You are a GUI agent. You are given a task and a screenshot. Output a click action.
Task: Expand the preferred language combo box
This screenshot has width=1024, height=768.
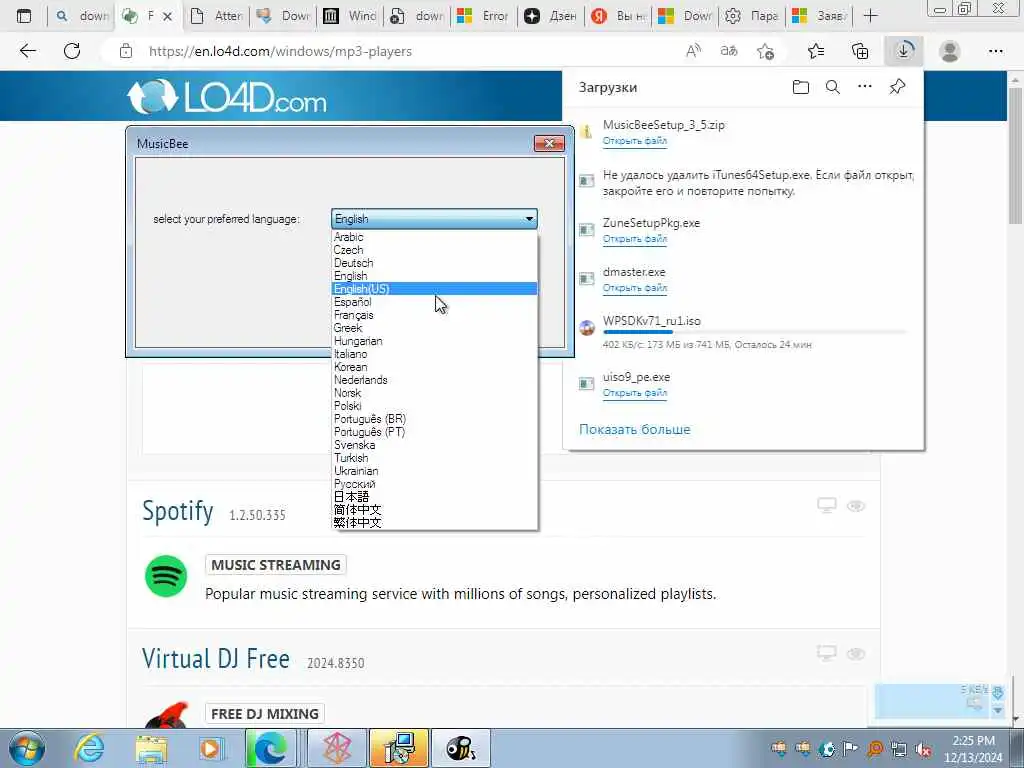point(434,219)
